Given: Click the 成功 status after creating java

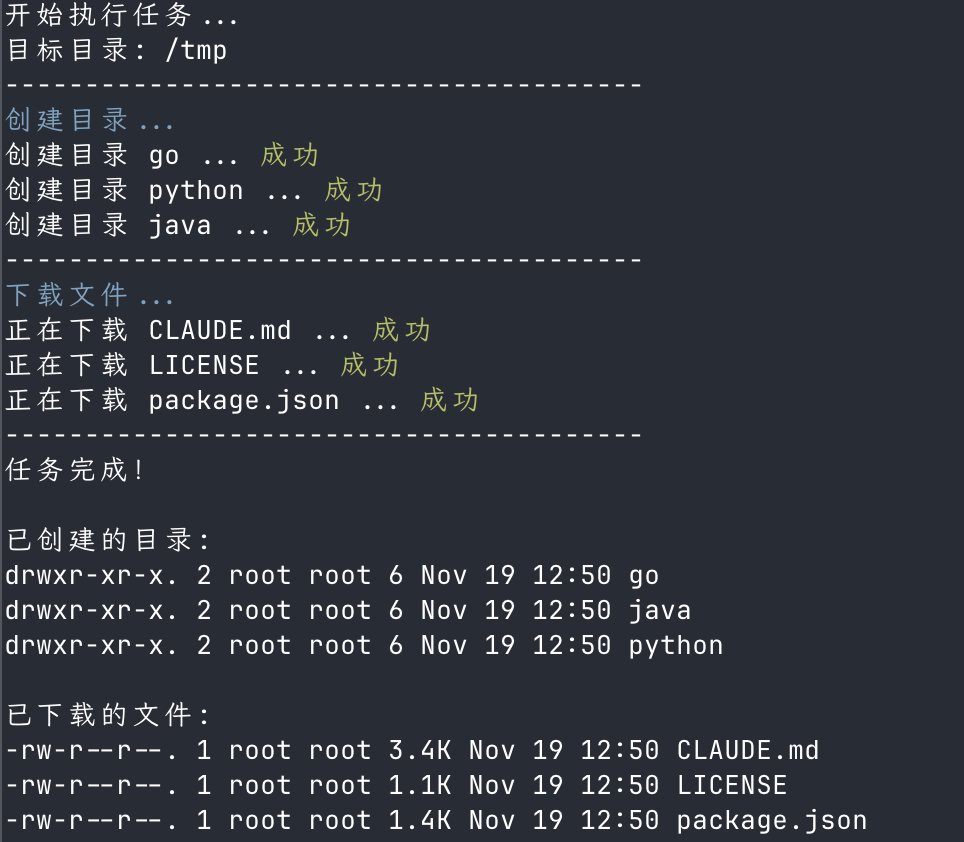Looking at the screenshot, I should (322, 226).
